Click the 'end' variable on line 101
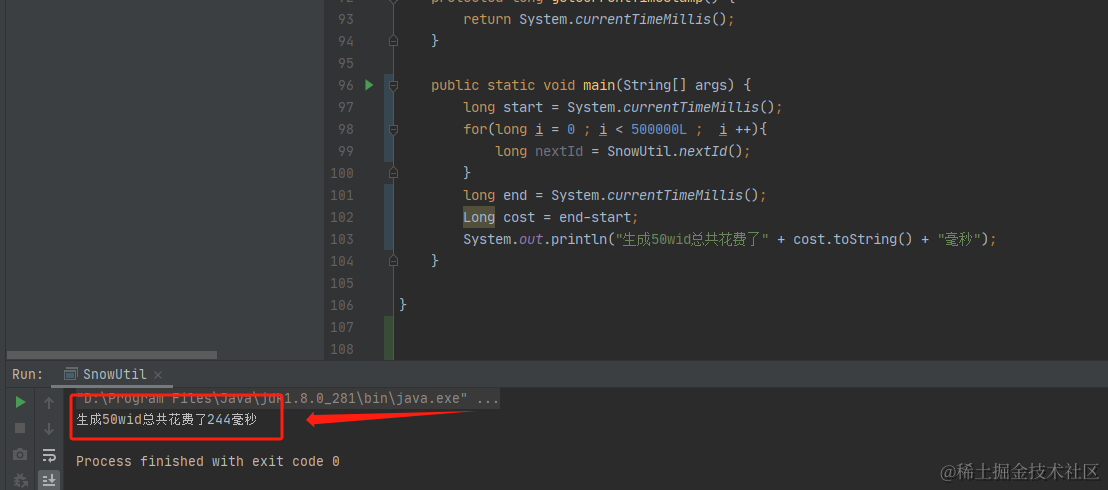 [x=515, y=195]
